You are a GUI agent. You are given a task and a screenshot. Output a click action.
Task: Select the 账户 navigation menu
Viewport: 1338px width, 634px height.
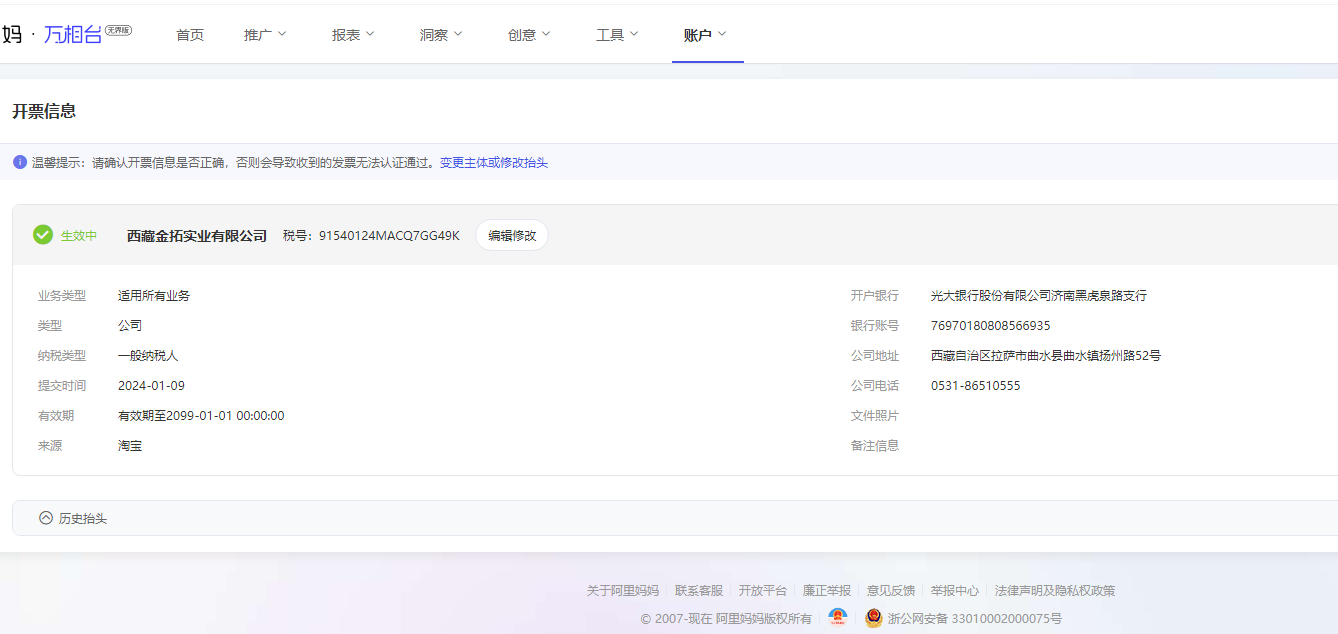coord(705,35)
